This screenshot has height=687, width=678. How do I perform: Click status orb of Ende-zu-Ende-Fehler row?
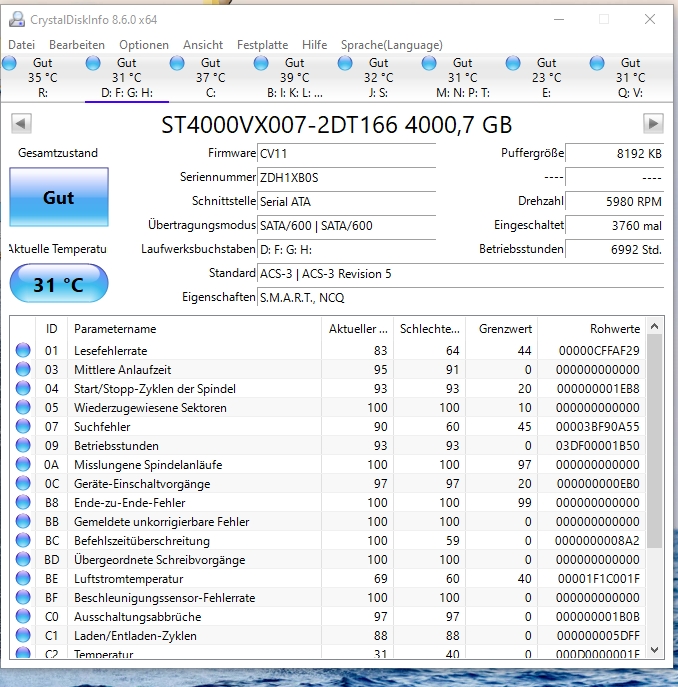click(x=23, y=502)
